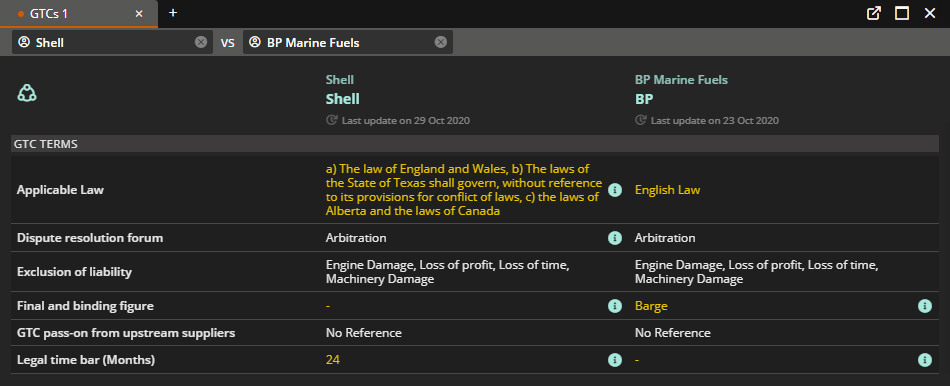Clear the BP Marine Fuels counterparty selection

point(441,42)
